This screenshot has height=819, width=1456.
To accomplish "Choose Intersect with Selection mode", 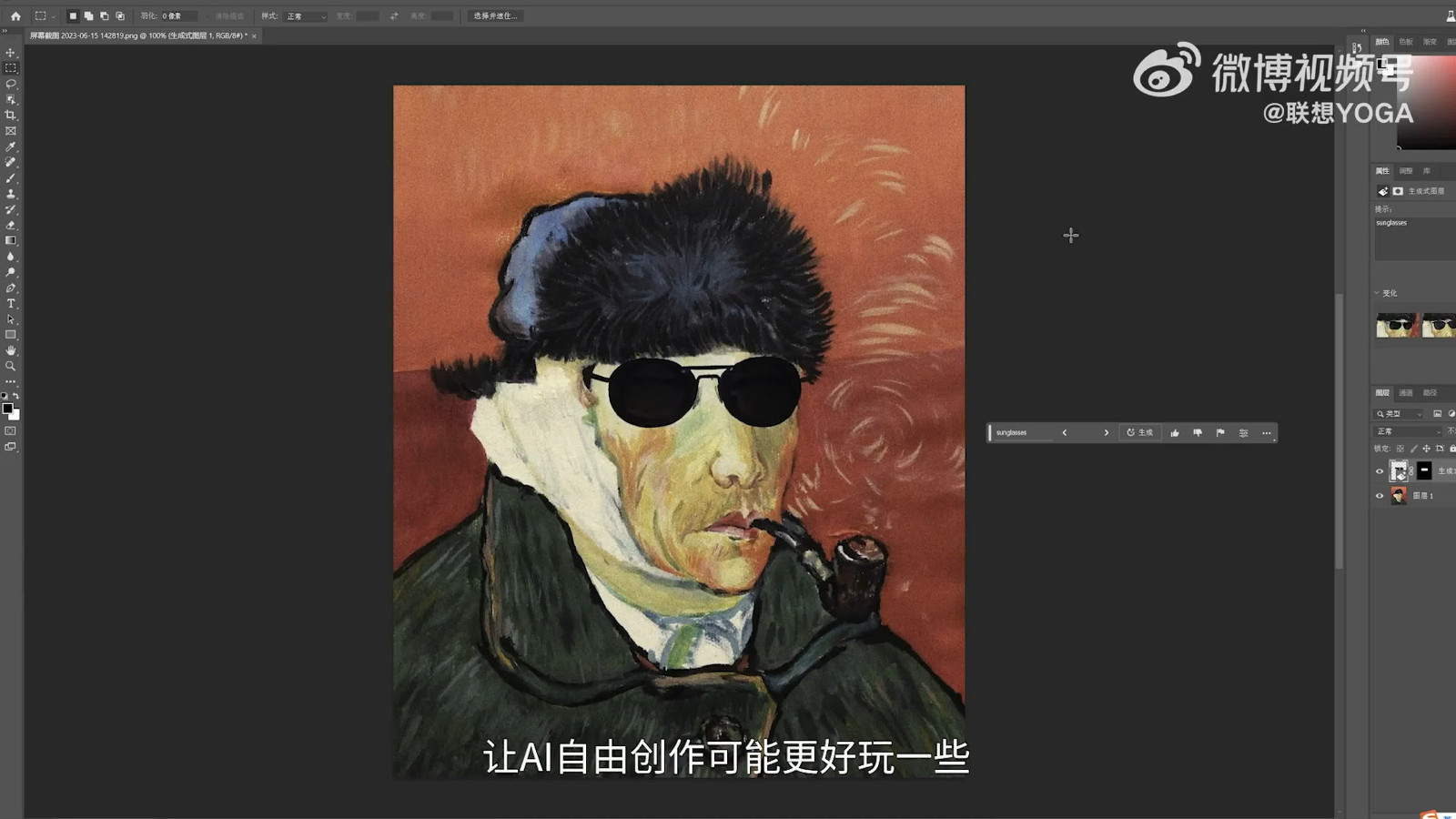I will point(120,15).
